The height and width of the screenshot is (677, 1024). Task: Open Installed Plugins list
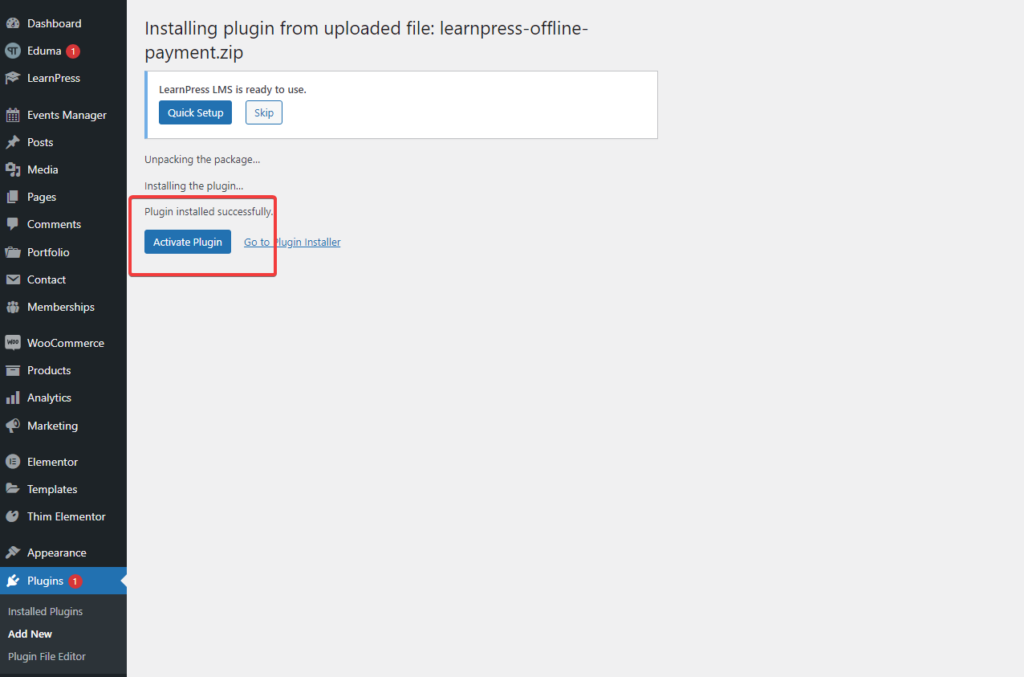[x=45, y=611]
